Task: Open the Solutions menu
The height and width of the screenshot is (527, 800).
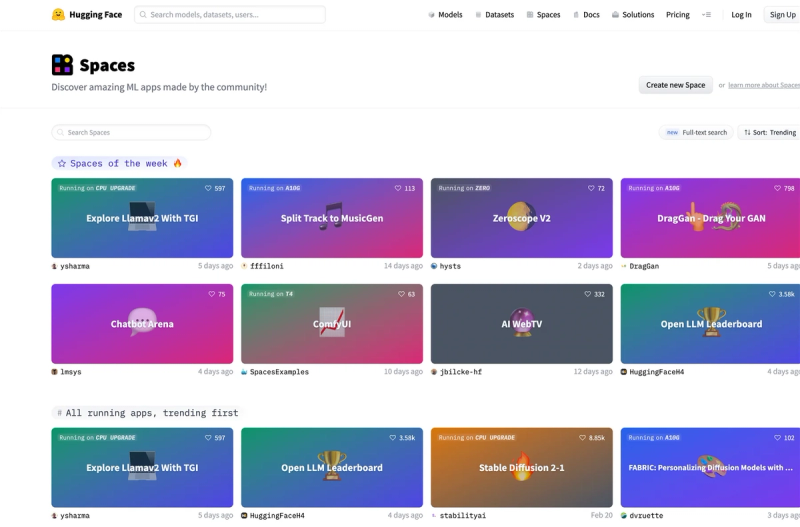Action: point(633,15)
